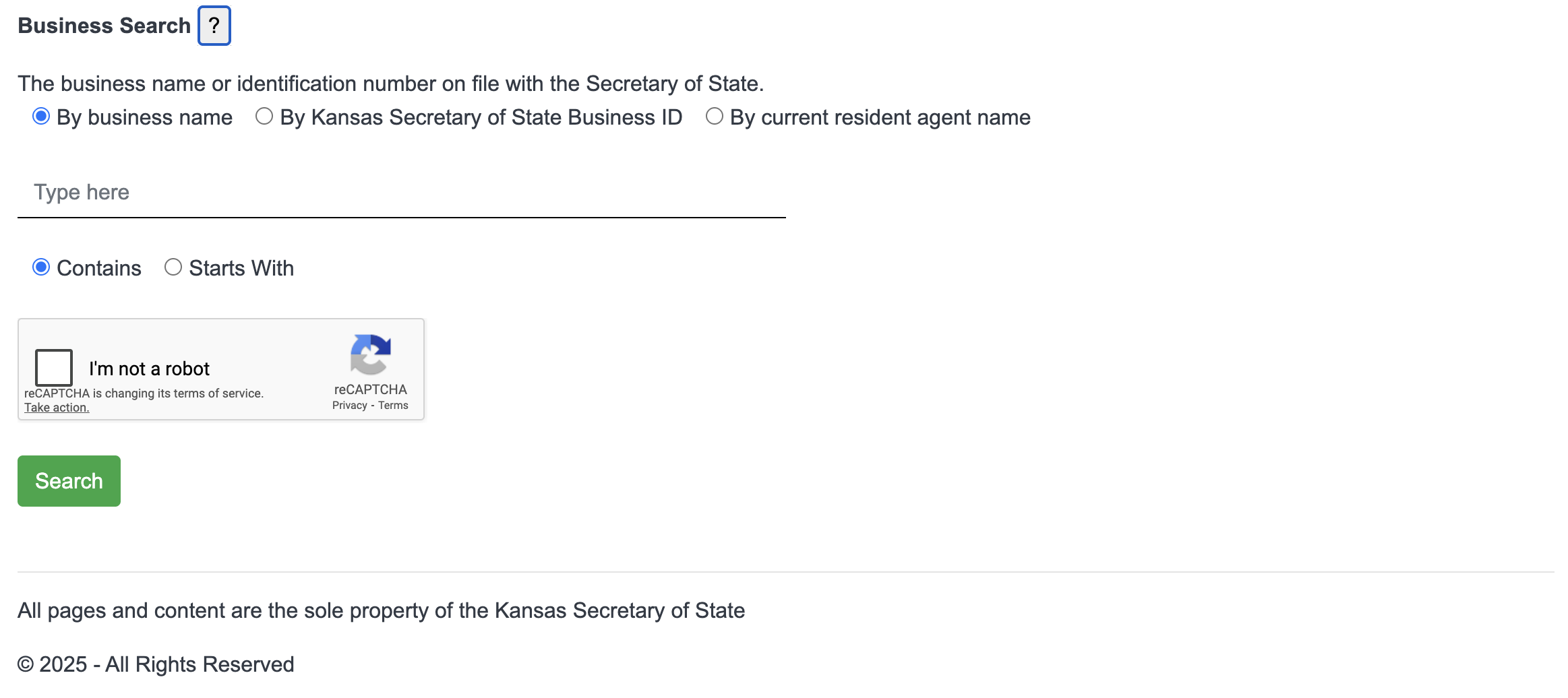Click the Secretary of State description sentence
Screen dimensions: 1568x698
[390, 84]
